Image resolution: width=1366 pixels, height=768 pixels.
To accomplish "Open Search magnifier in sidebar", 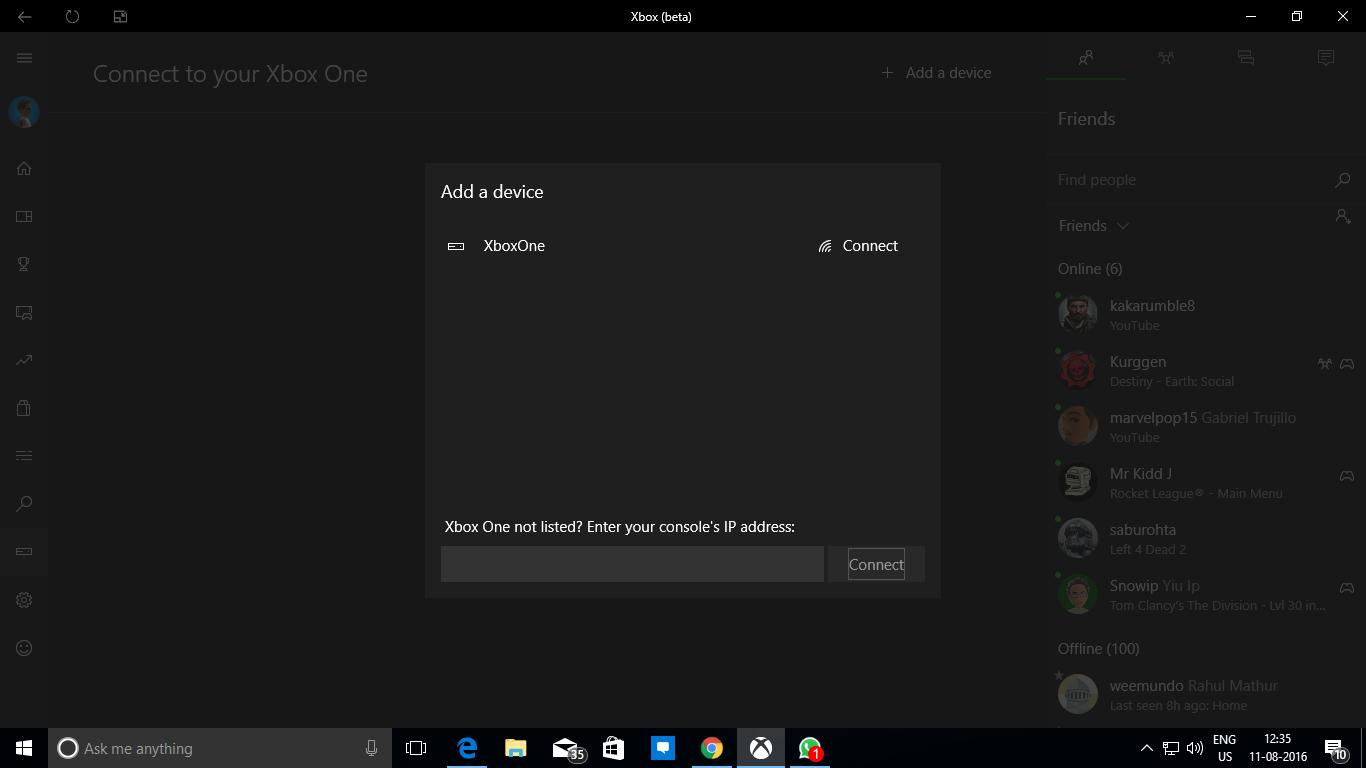I will [24, 504].
